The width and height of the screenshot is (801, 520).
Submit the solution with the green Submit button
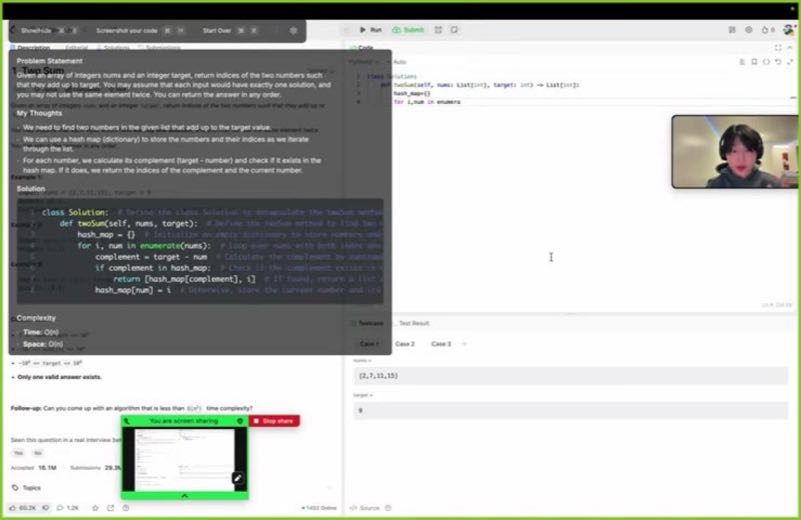[x=408, y=30]
